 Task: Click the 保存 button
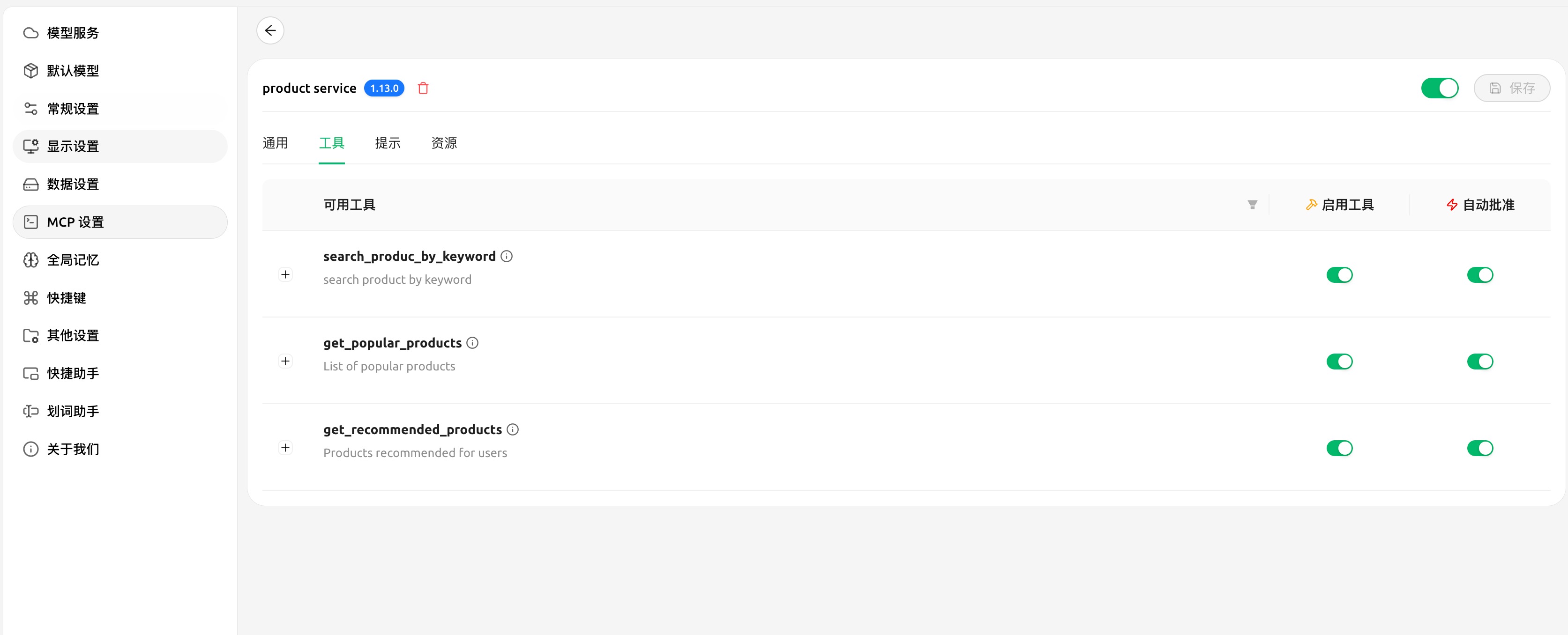coord(1511,88)
